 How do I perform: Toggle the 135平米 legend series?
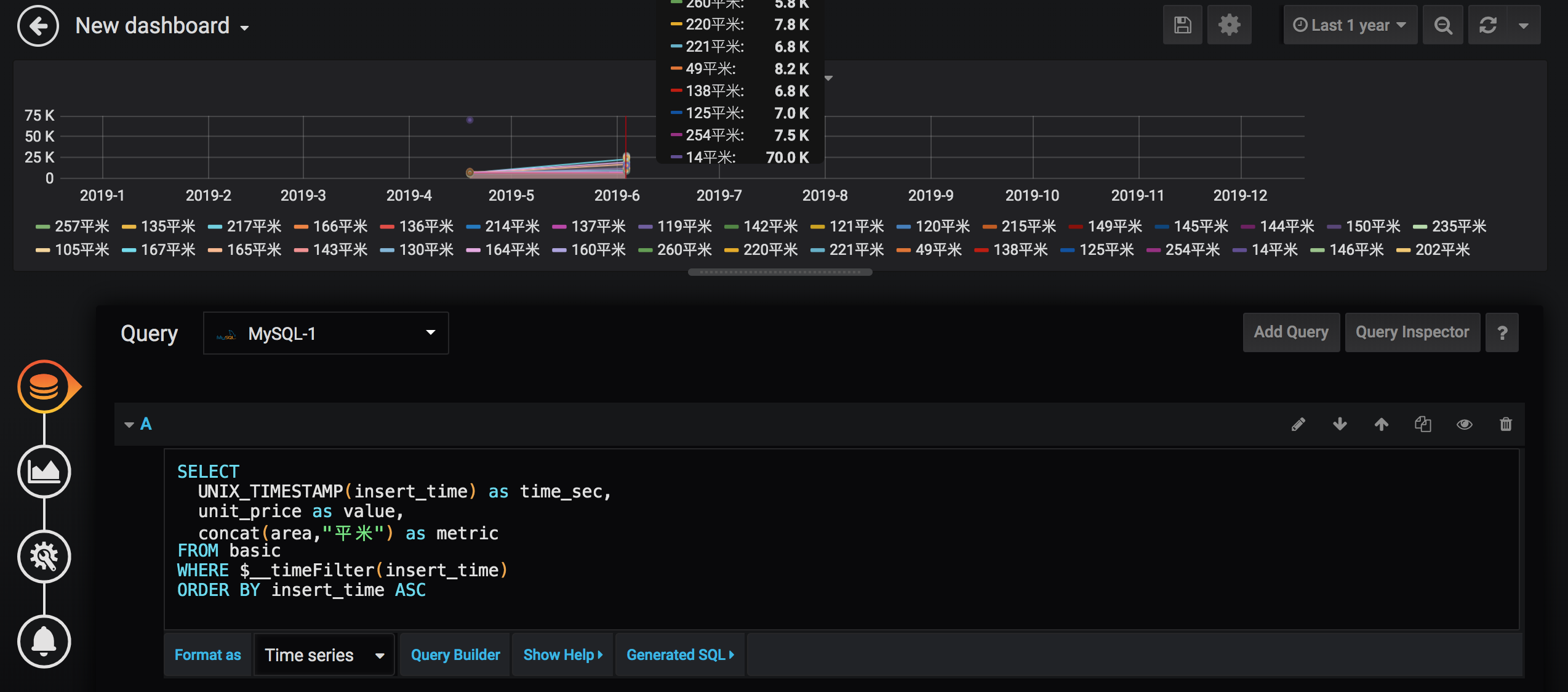click(168, 227)
